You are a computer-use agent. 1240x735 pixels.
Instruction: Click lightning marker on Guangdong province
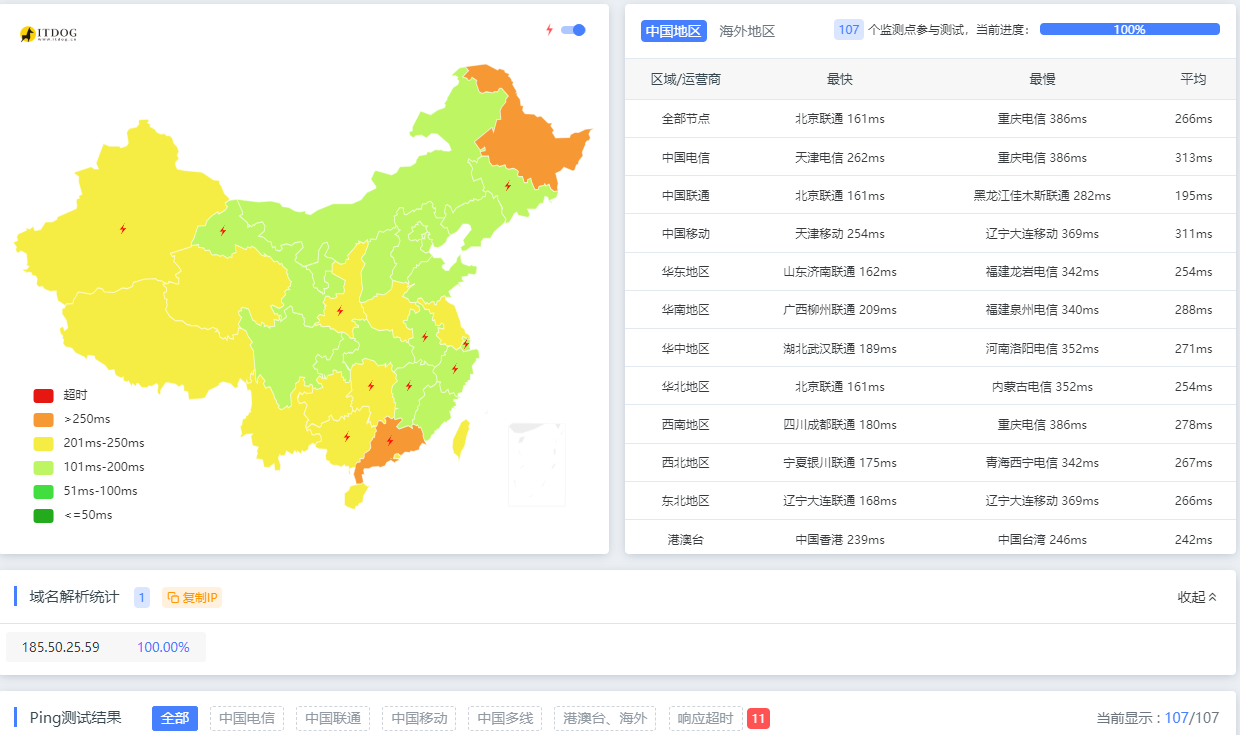coord(390,441)
